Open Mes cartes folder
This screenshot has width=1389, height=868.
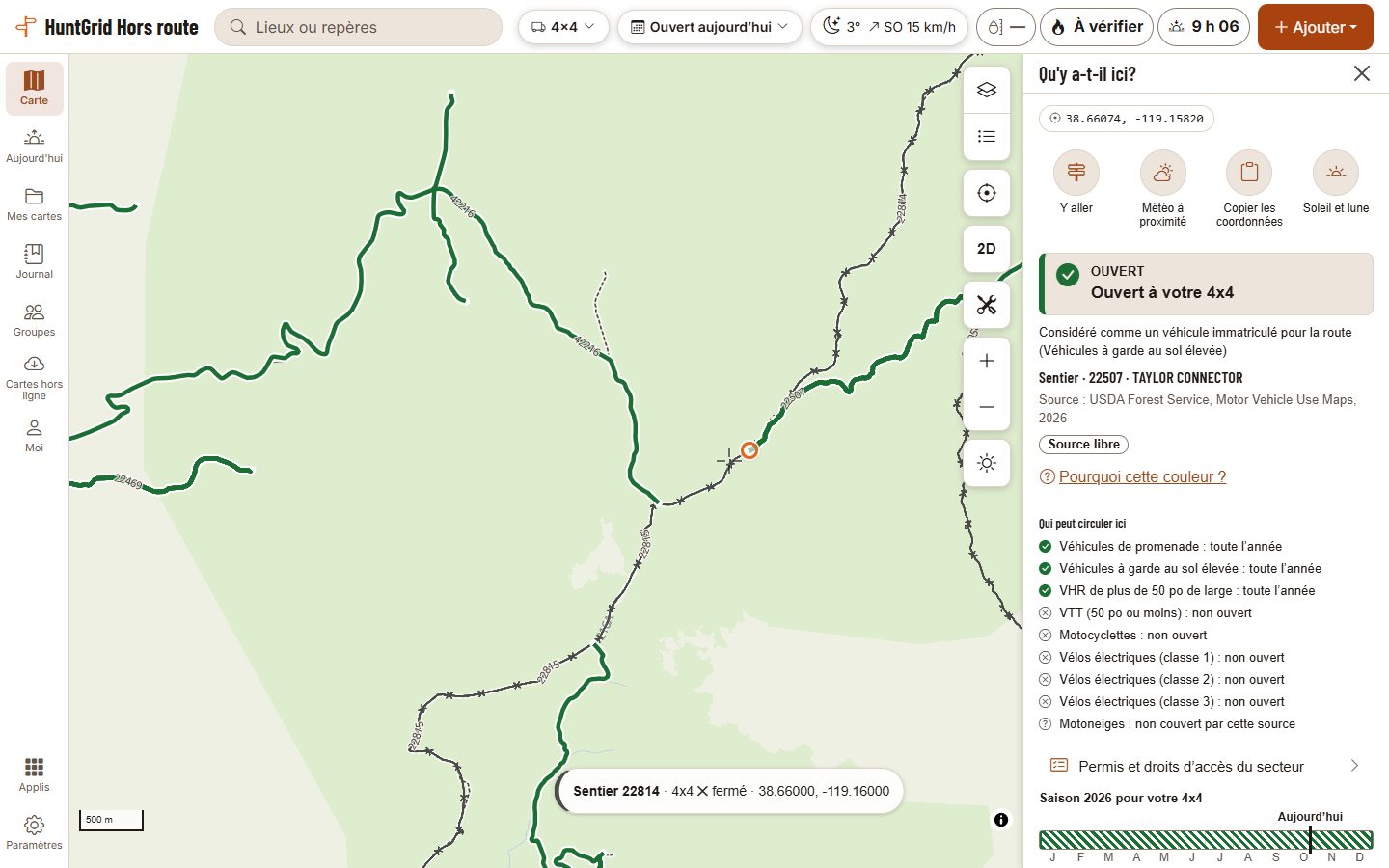[x=35, y=204]
